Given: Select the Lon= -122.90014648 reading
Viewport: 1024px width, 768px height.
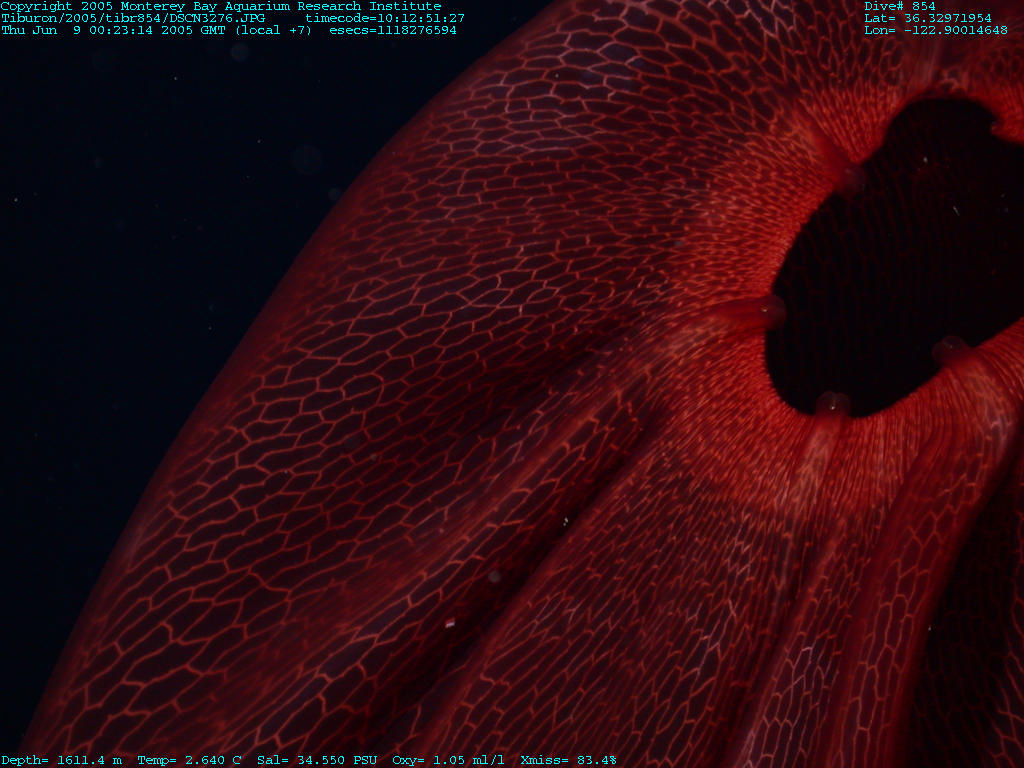Looking at the screenshot, I should click(935, 30).
